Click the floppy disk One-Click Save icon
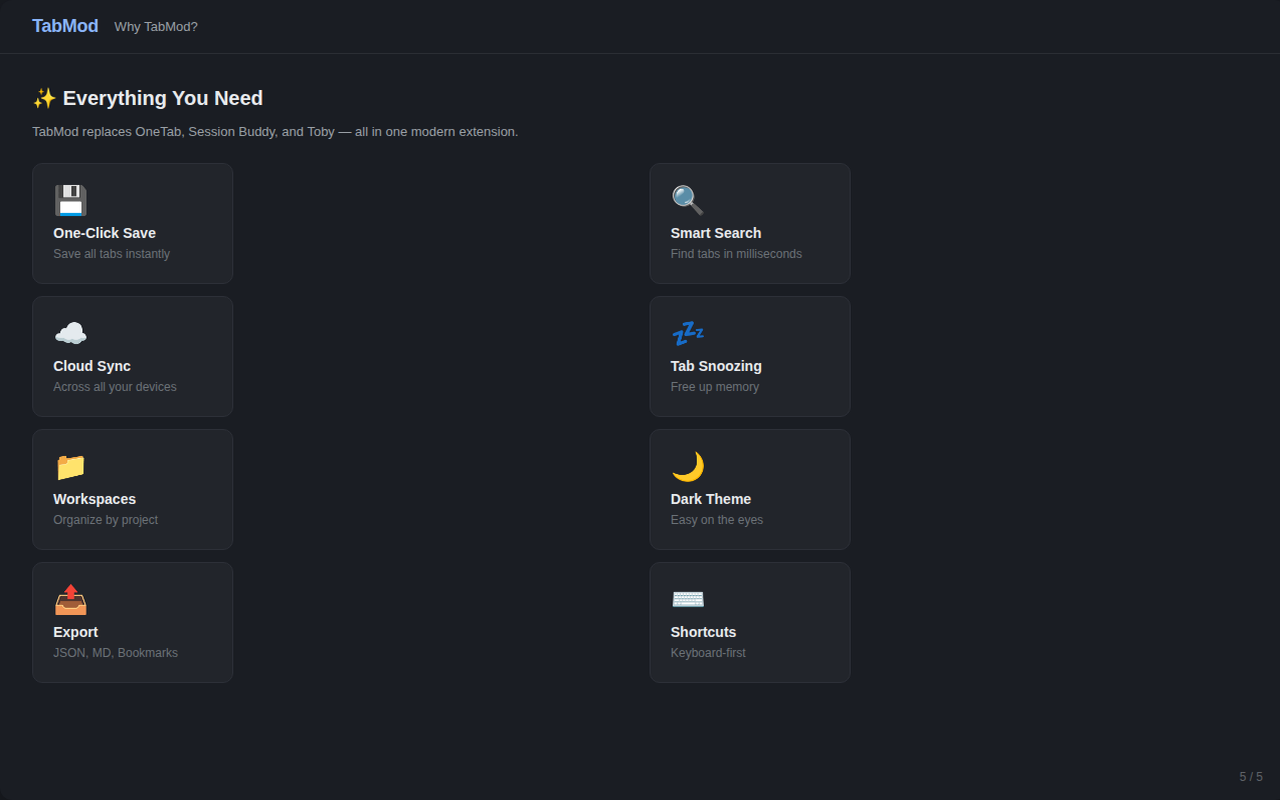 (70, 200)
